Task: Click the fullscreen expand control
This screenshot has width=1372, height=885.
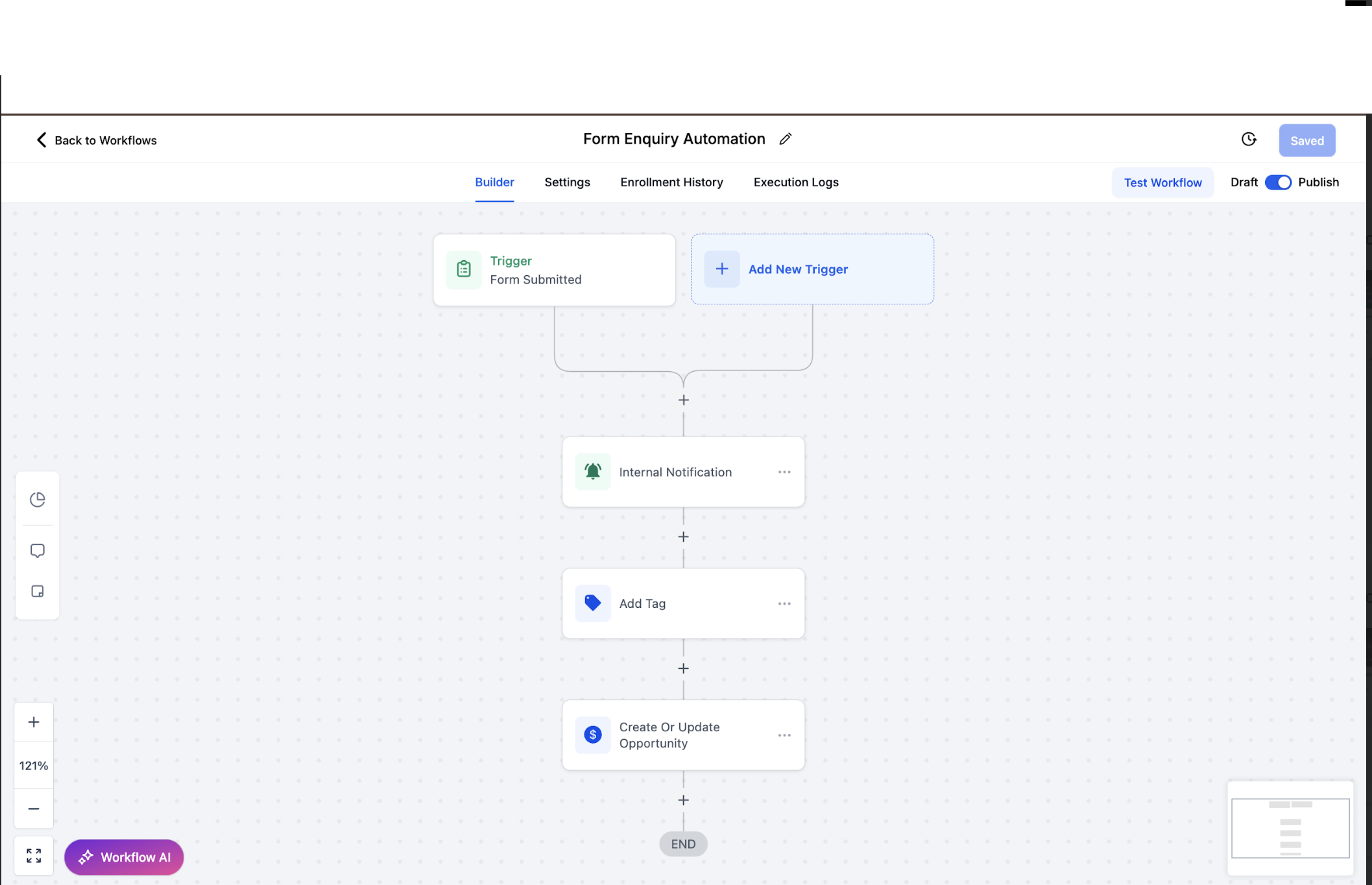Action: click(x=34, y=855)
